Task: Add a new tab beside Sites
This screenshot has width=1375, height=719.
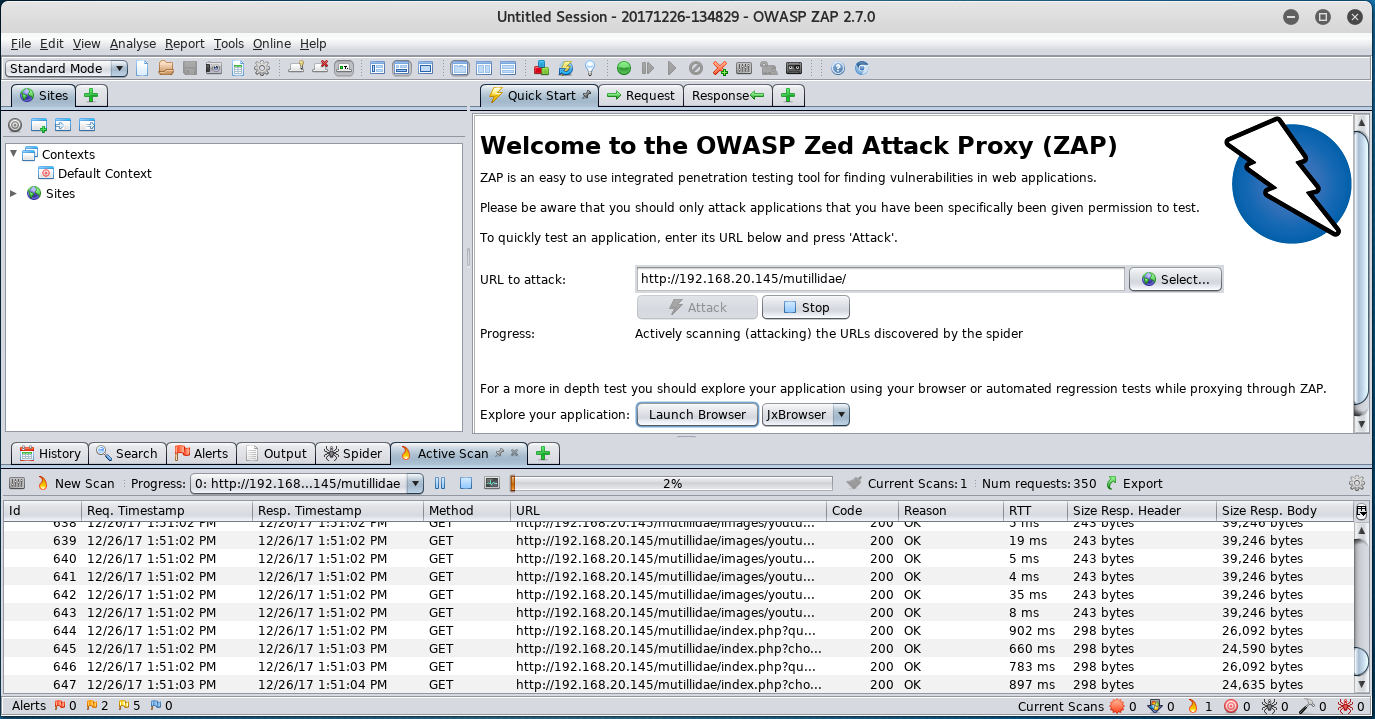Action: (91, 95)
